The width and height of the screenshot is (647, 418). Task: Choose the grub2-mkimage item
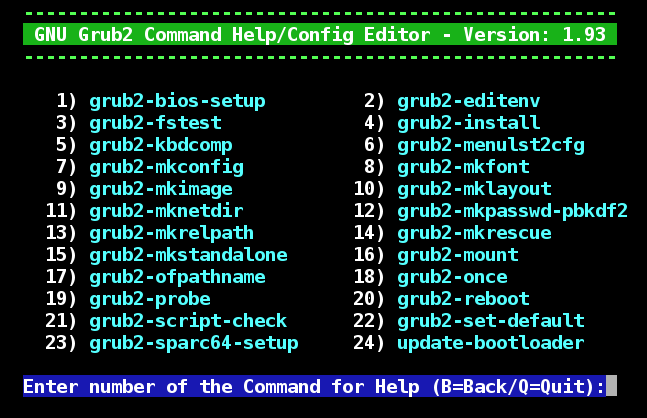[x=161, y=189]
